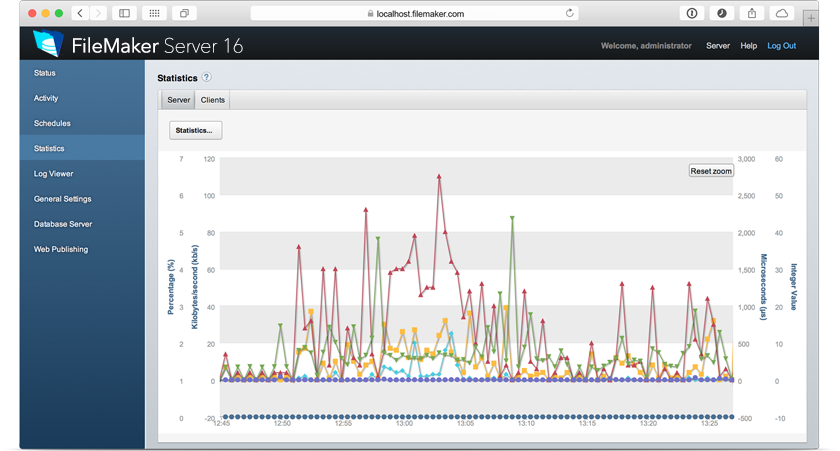Open the Statistics... selection button
The width and height of the screenshot is (840, 451).
click(195, 130)
